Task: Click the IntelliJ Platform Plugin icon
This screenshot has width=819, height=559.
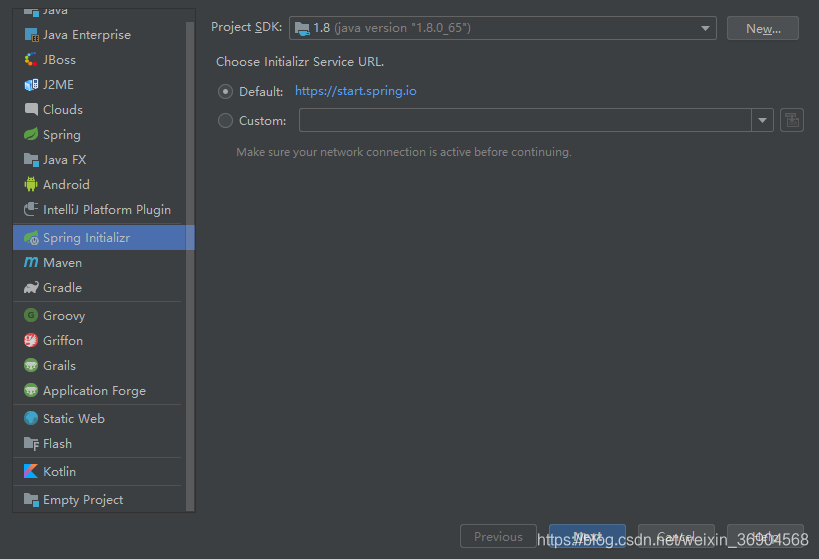Action: pos(31,209)
